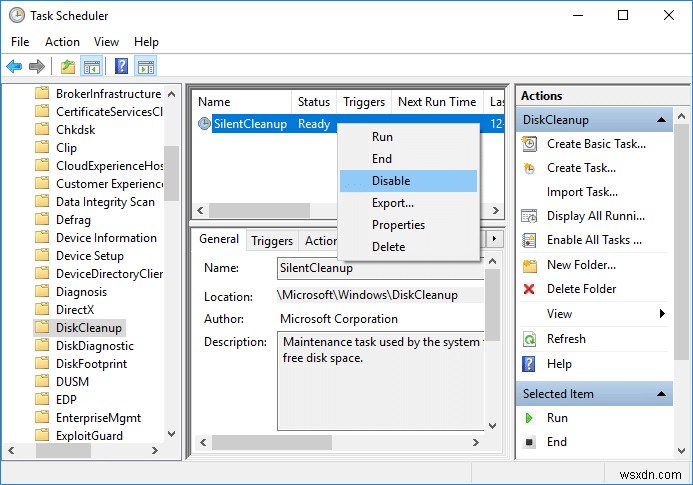The image size is (693, 485).
Task: Open the File menu
Action: (x=20, y=42)
